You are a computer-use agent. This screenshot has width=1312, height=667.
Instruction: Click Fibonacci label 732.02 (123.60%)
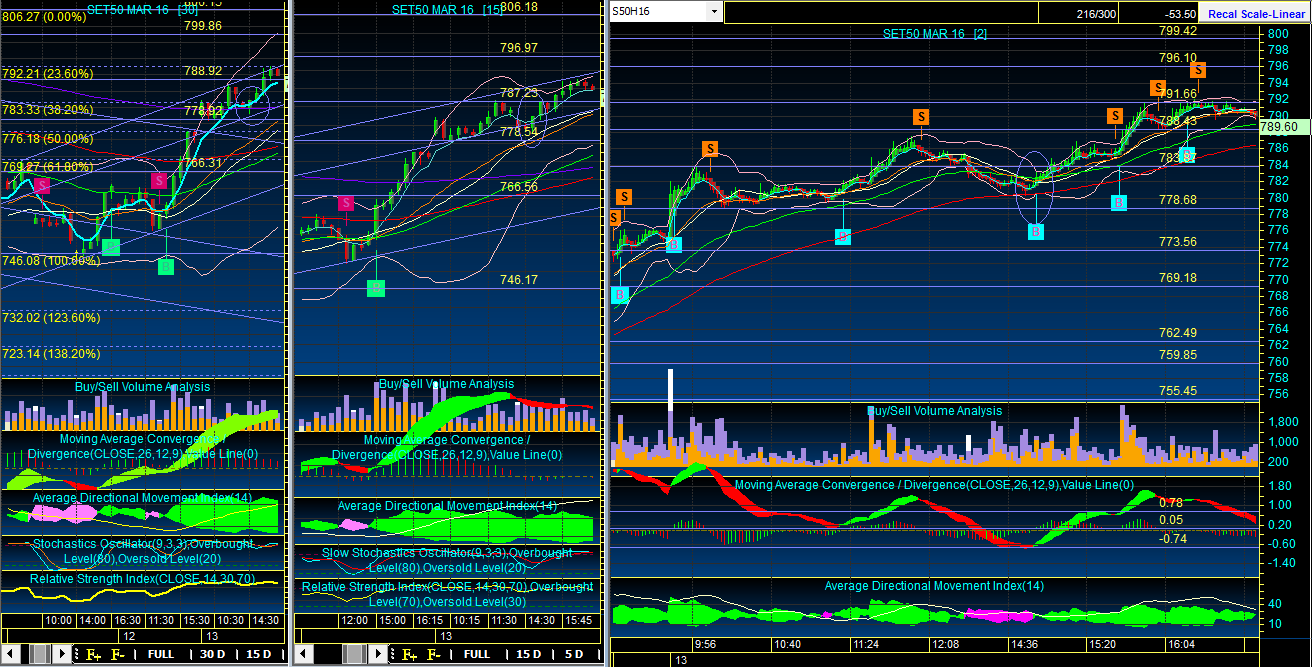click(x=51, y=318)
